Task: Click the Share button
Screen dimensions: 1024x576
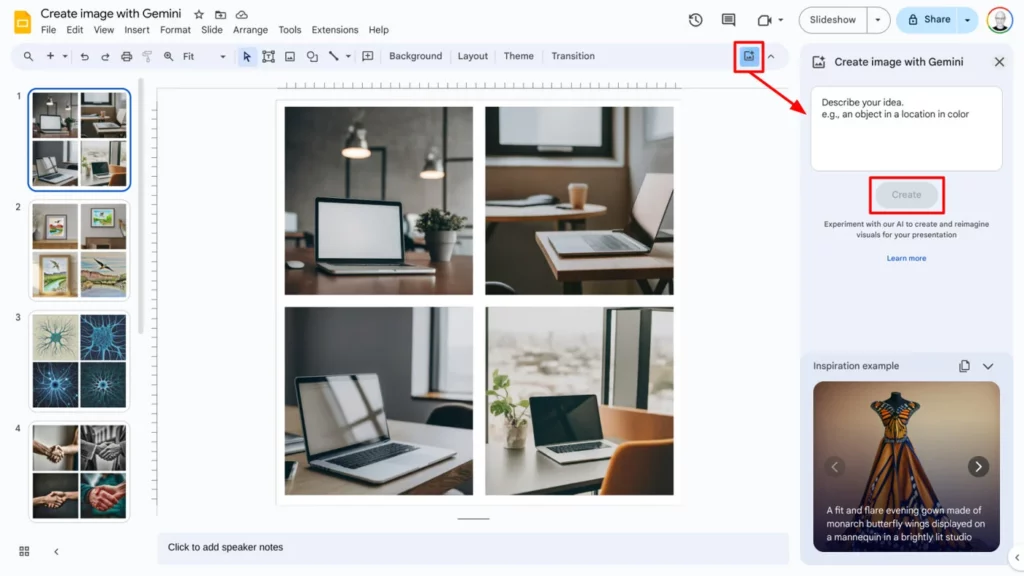Action: [928, 20]
